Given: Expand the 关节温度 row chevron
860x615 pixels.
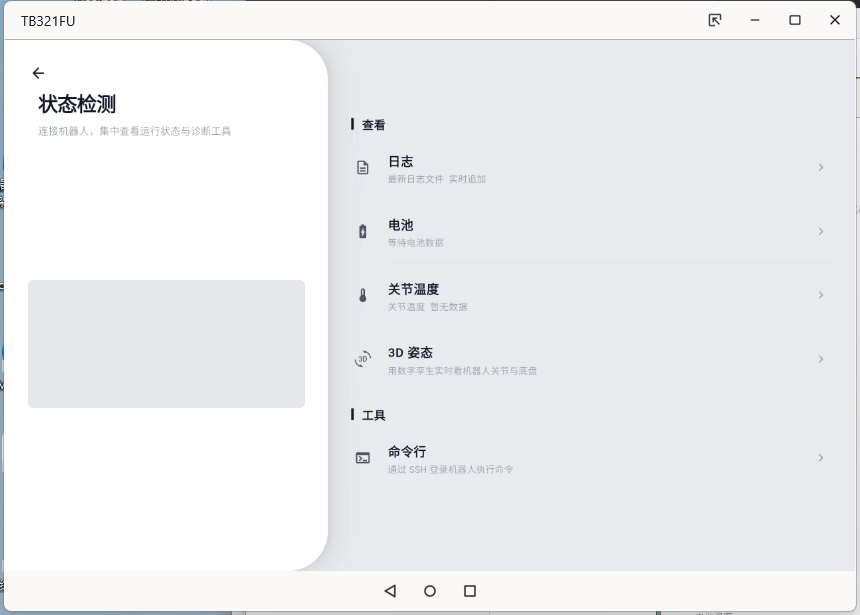Looking at the screenshot, I should 821,295.
